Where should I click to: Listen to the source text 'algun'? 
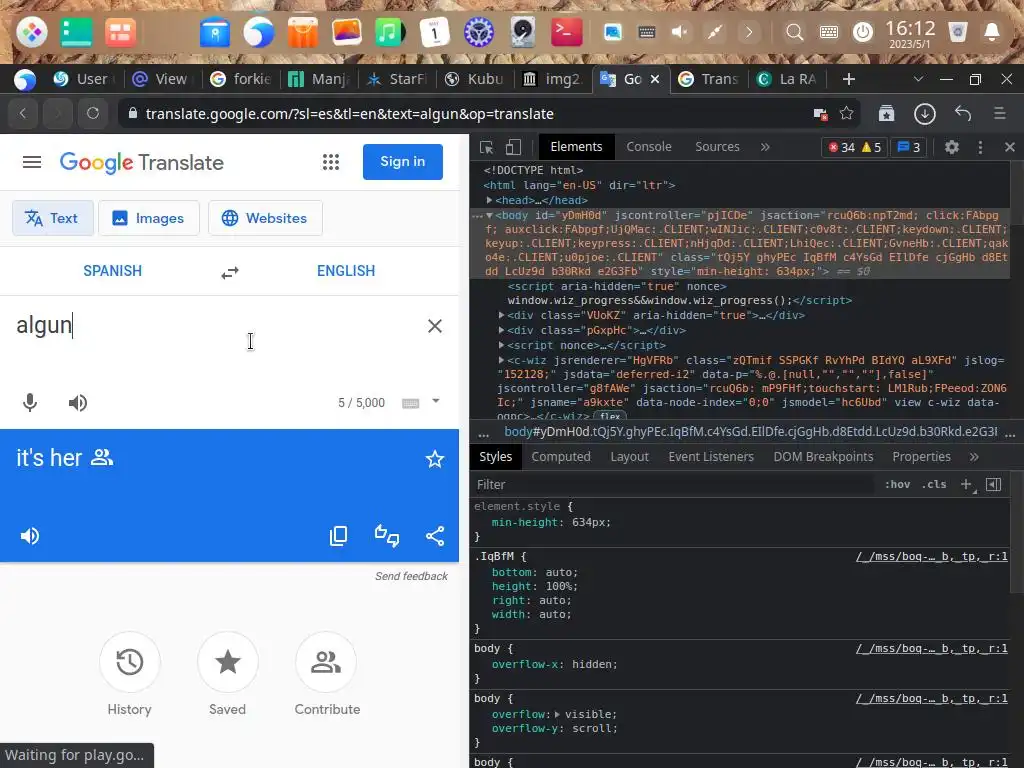78,403
